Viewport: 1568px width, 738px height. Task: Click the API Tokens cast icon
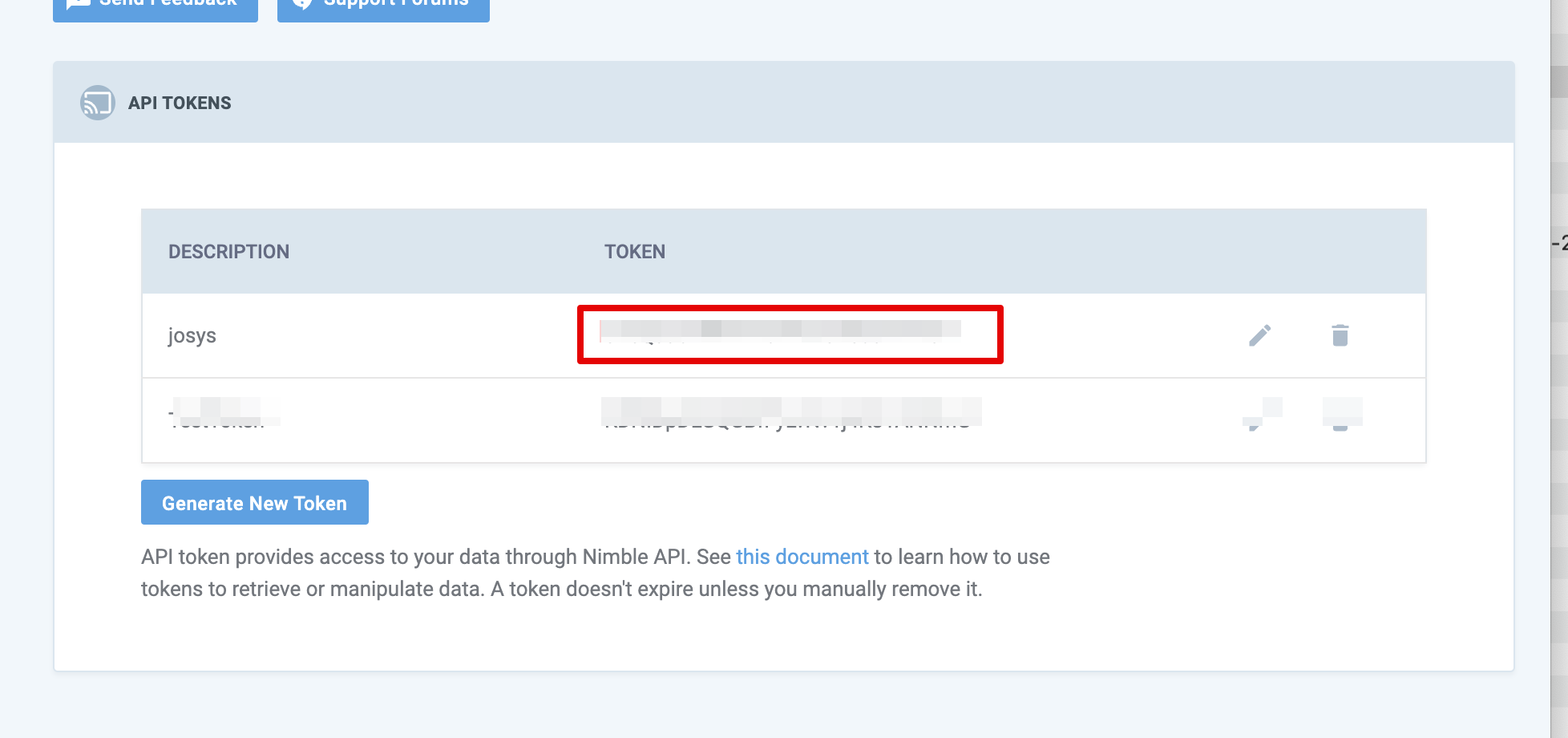click(98, 103)
